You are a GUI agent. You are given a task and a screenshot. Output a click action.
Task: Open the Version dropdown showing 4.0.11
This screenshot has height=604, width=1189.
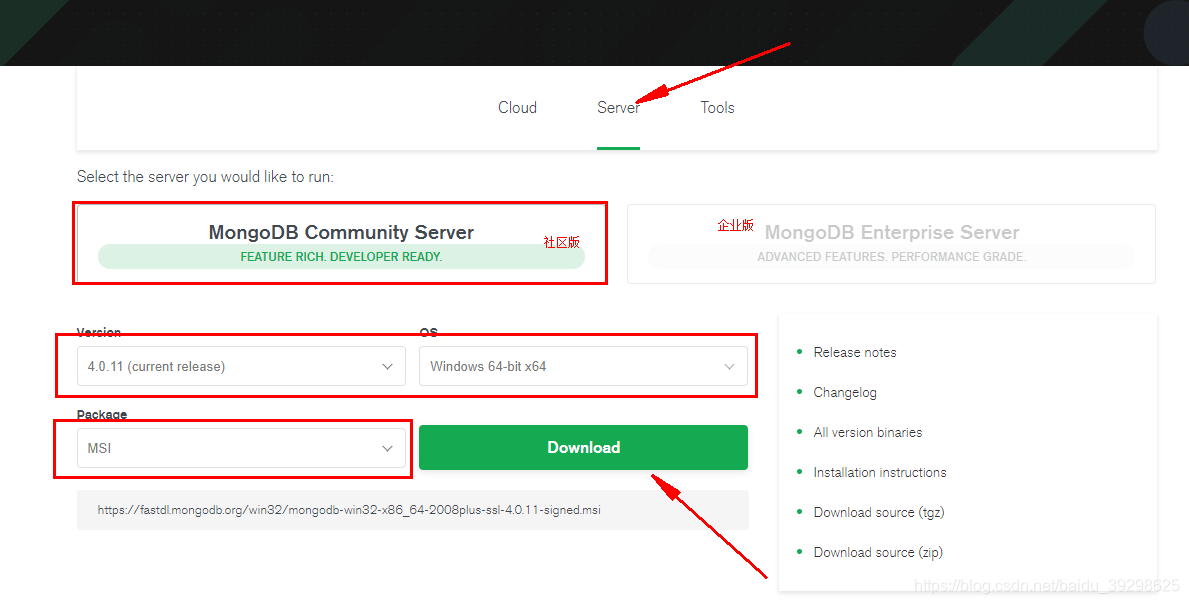tap(241, 366)
